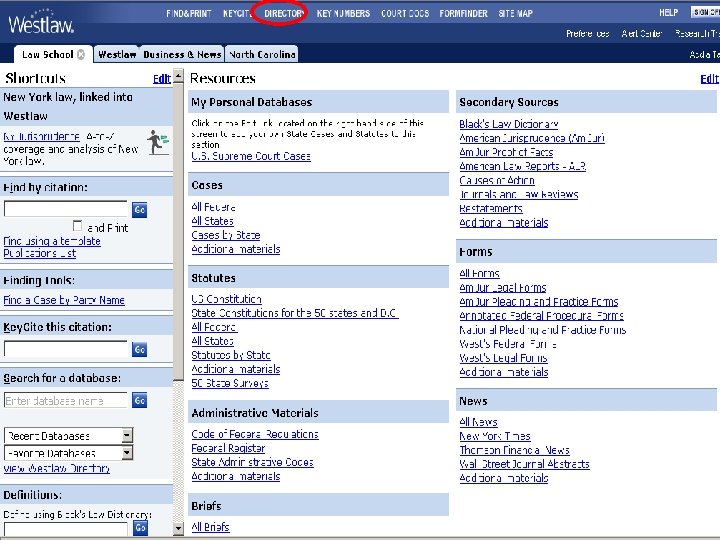
Task: Open Court Docs in top navigation
Action: [405, 13]
